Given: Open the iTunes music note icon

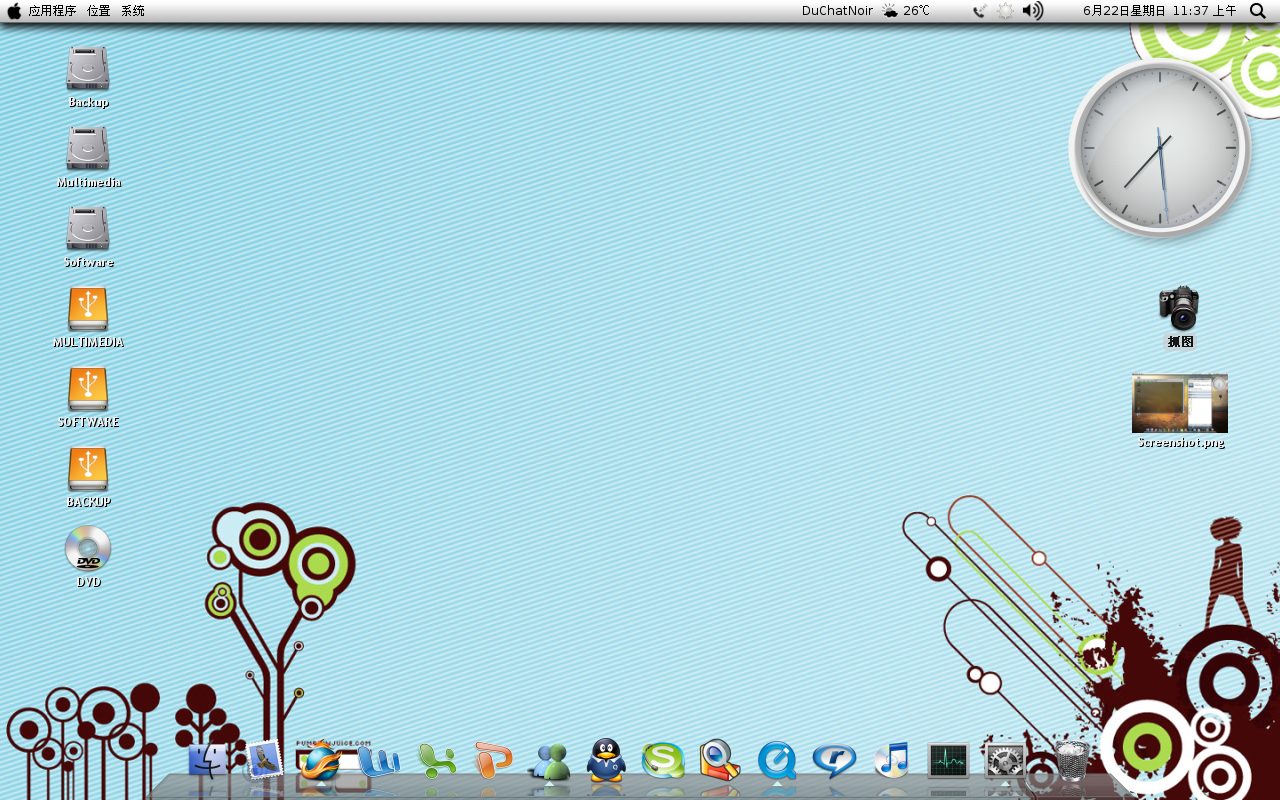Looking at the screenshot, I should 892,760.
